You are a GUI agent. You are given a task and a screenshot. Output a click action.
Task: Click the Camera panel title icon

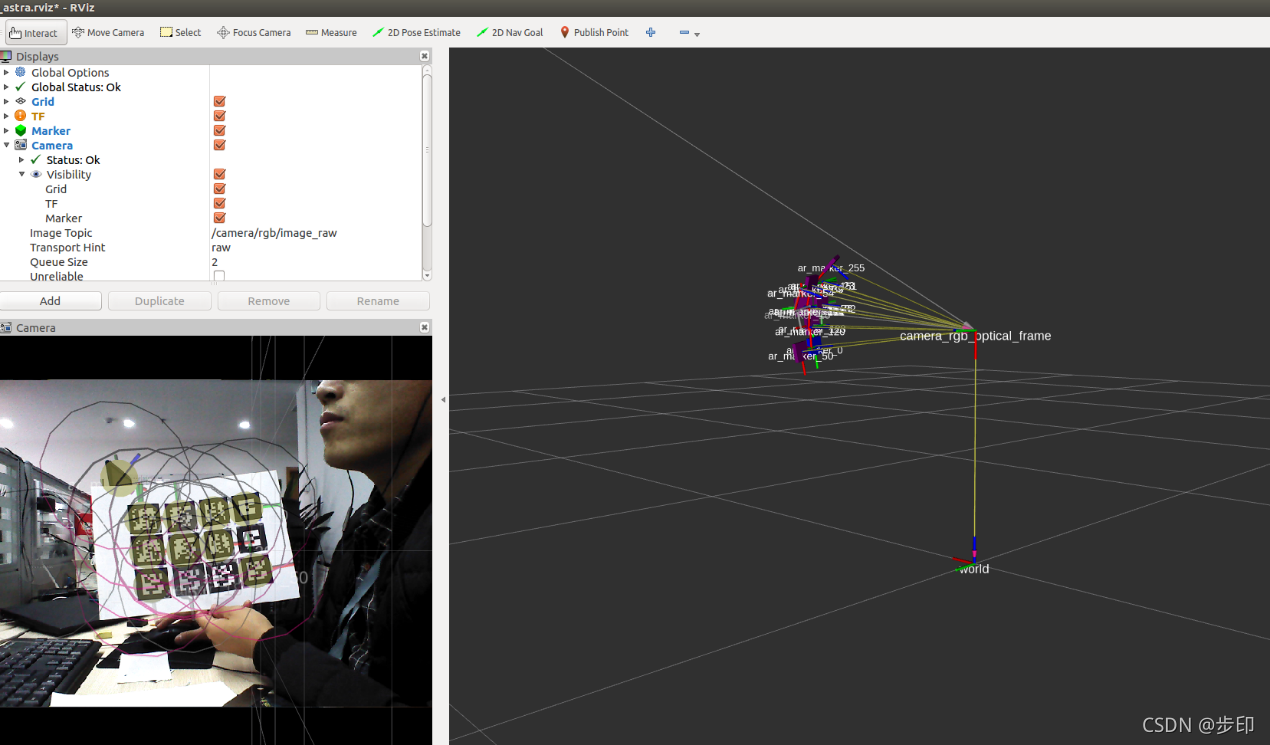click(x=6, y=327)
